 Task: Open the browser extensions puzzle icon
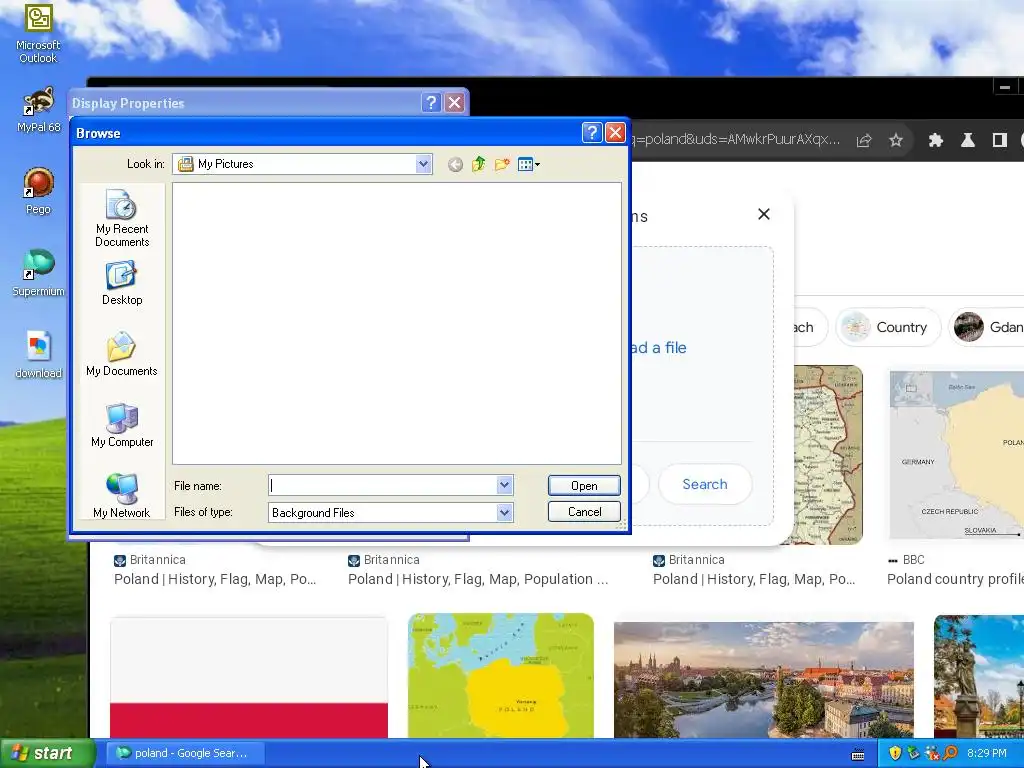tap(936, 140)
